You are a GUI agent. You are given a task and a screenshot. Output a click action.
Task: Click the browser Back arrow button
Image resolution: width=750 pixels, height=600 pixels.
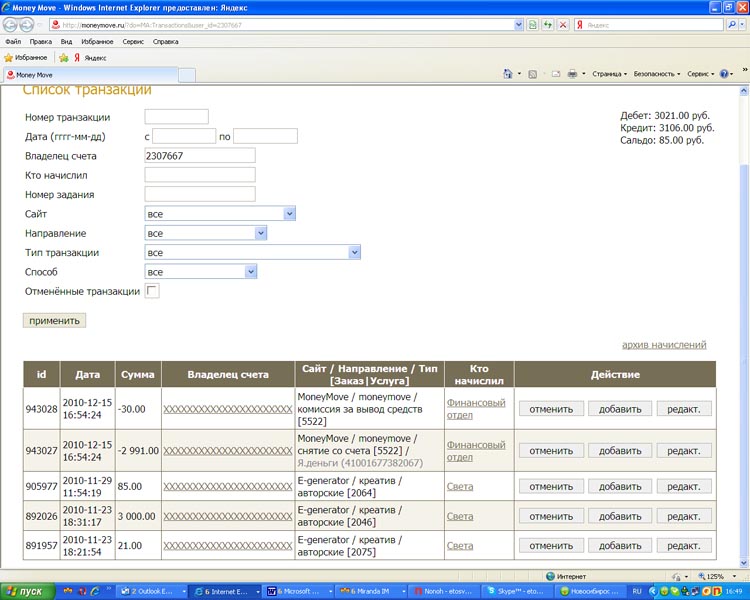(x=10, y=24)
